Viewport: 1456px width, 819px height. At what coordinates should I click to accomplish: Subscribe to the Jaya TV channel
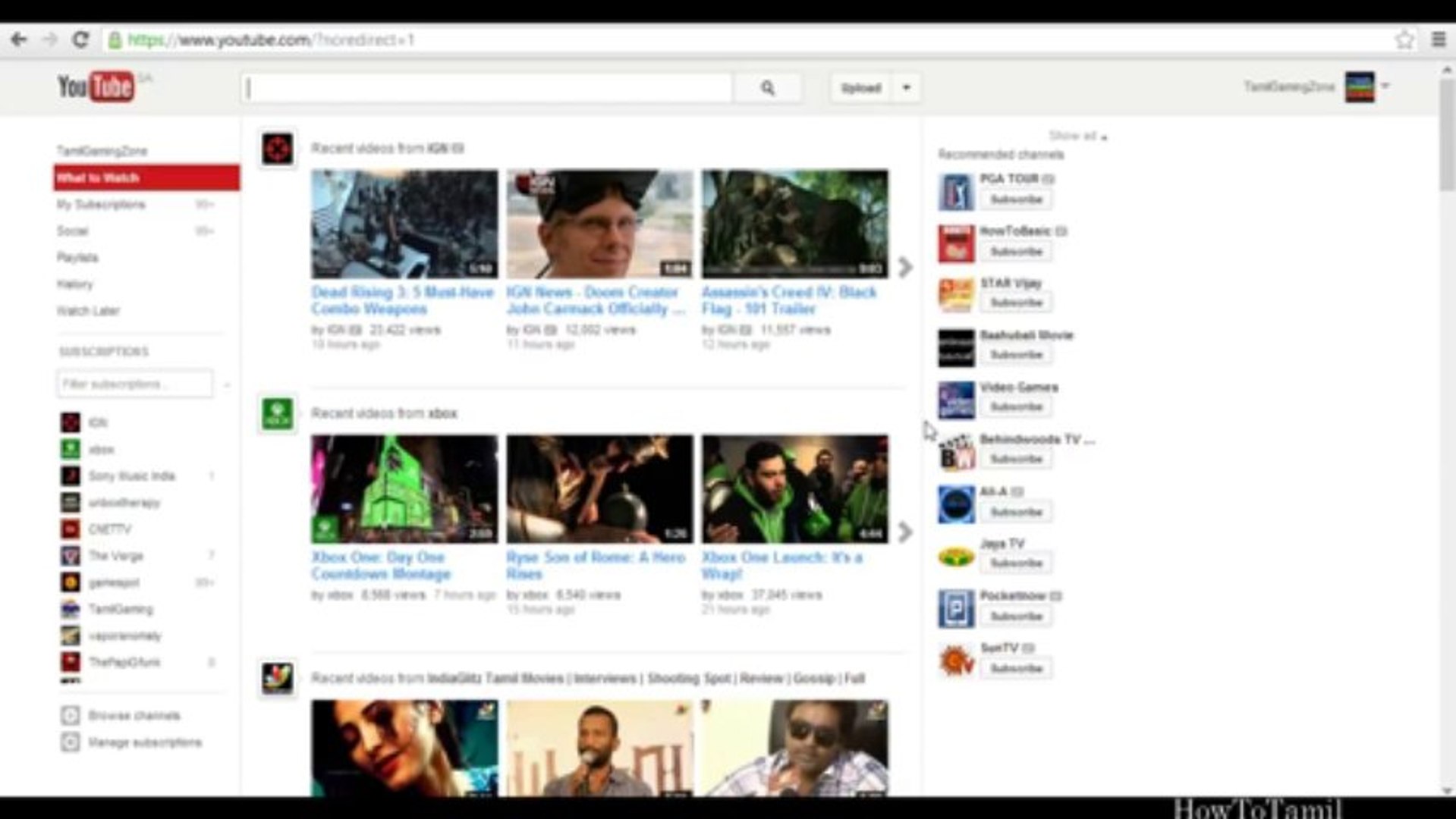[1016, 563]
